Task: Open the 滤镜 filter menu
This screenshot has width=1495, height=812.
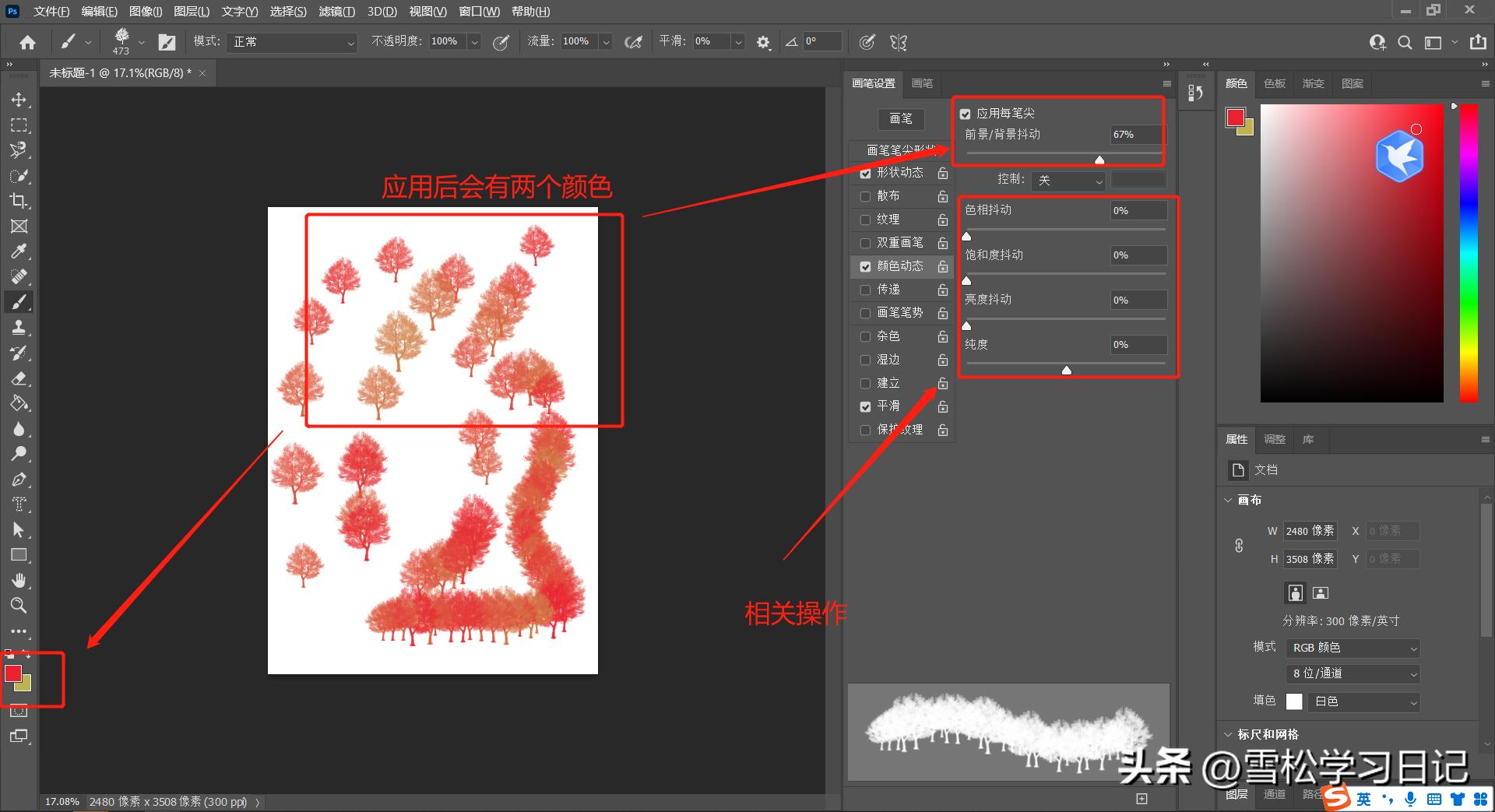Action: point(336,12)
